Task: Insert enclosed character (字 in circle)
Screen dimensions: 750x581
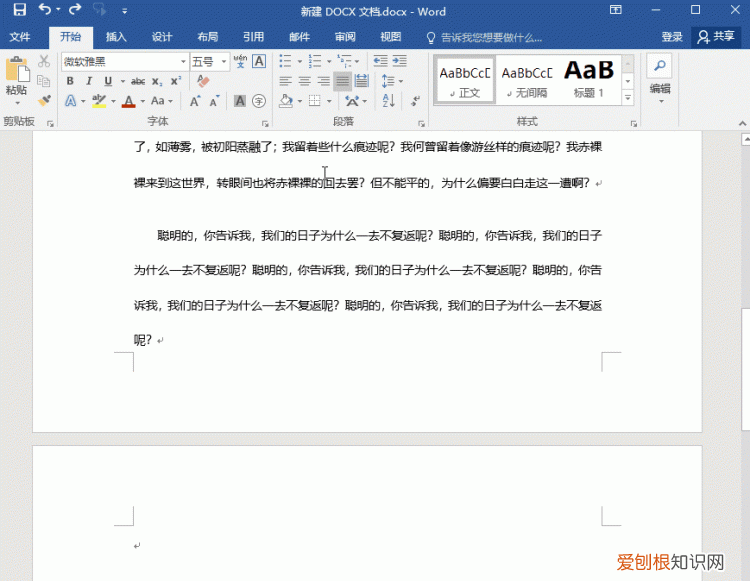Action: [x=259, y=101]
